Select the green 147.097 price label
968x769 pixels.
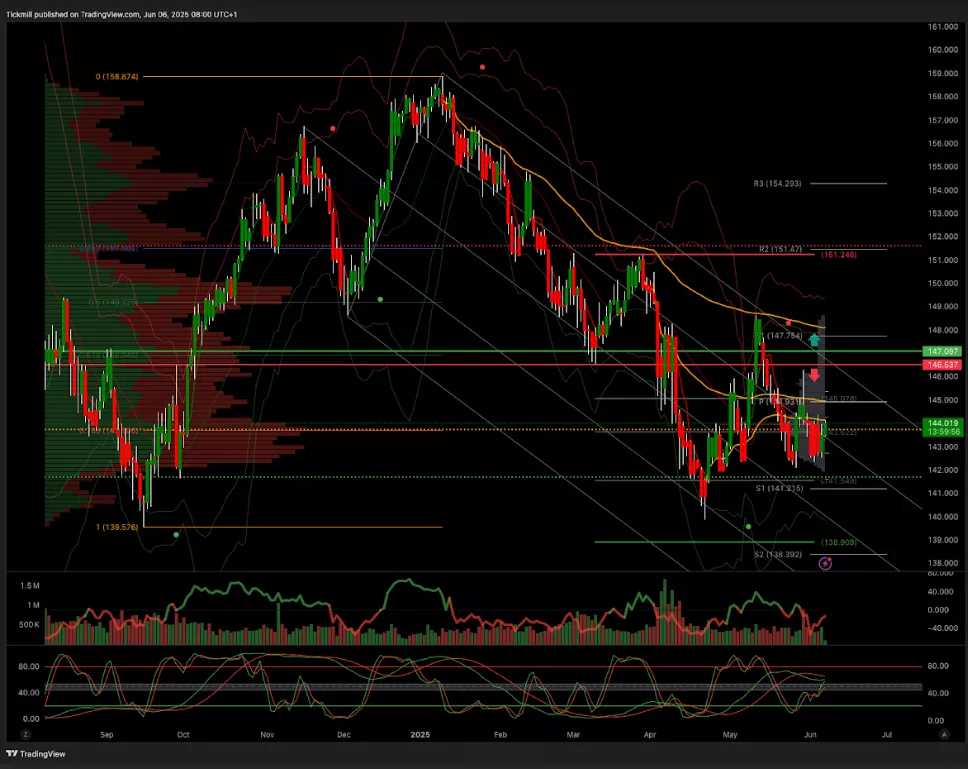(x=944, y=352)
